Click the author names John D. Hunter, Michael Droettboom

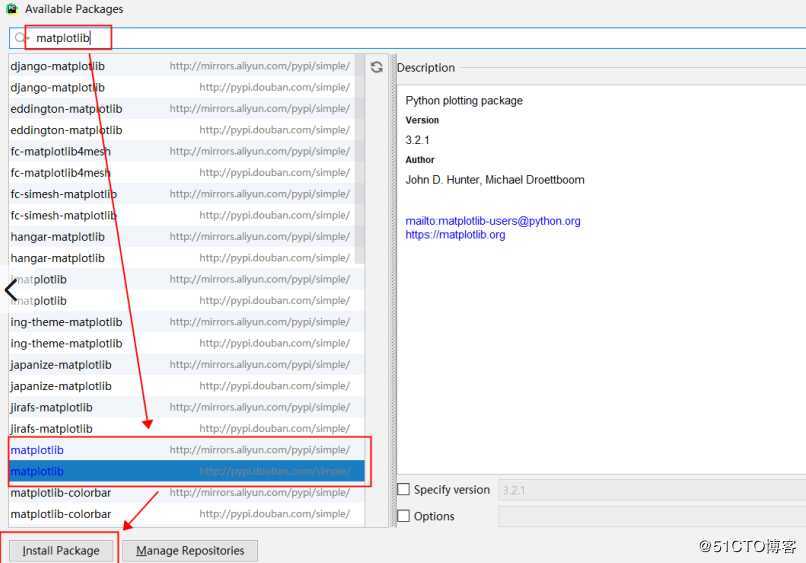click(x=494, y=180)
